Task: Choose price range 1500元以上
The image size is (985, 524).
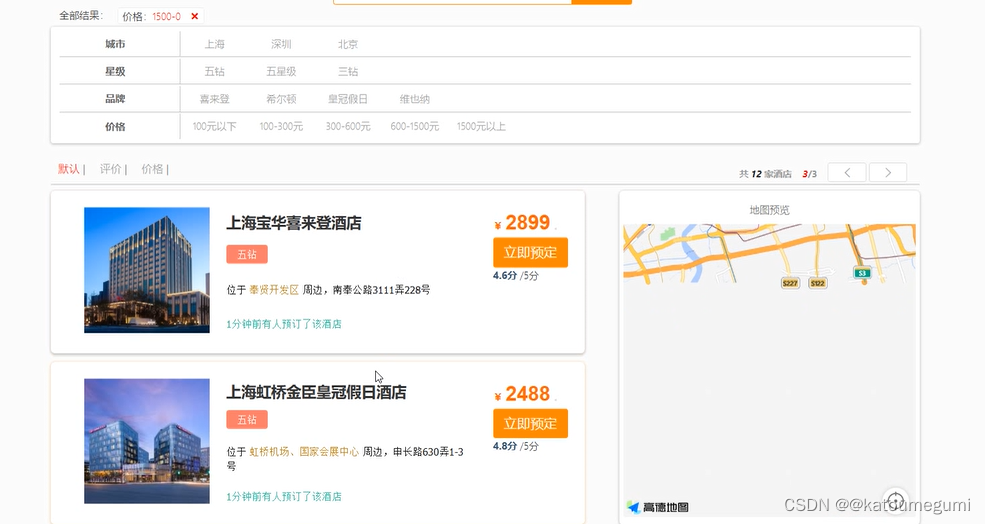Action: 481,126
